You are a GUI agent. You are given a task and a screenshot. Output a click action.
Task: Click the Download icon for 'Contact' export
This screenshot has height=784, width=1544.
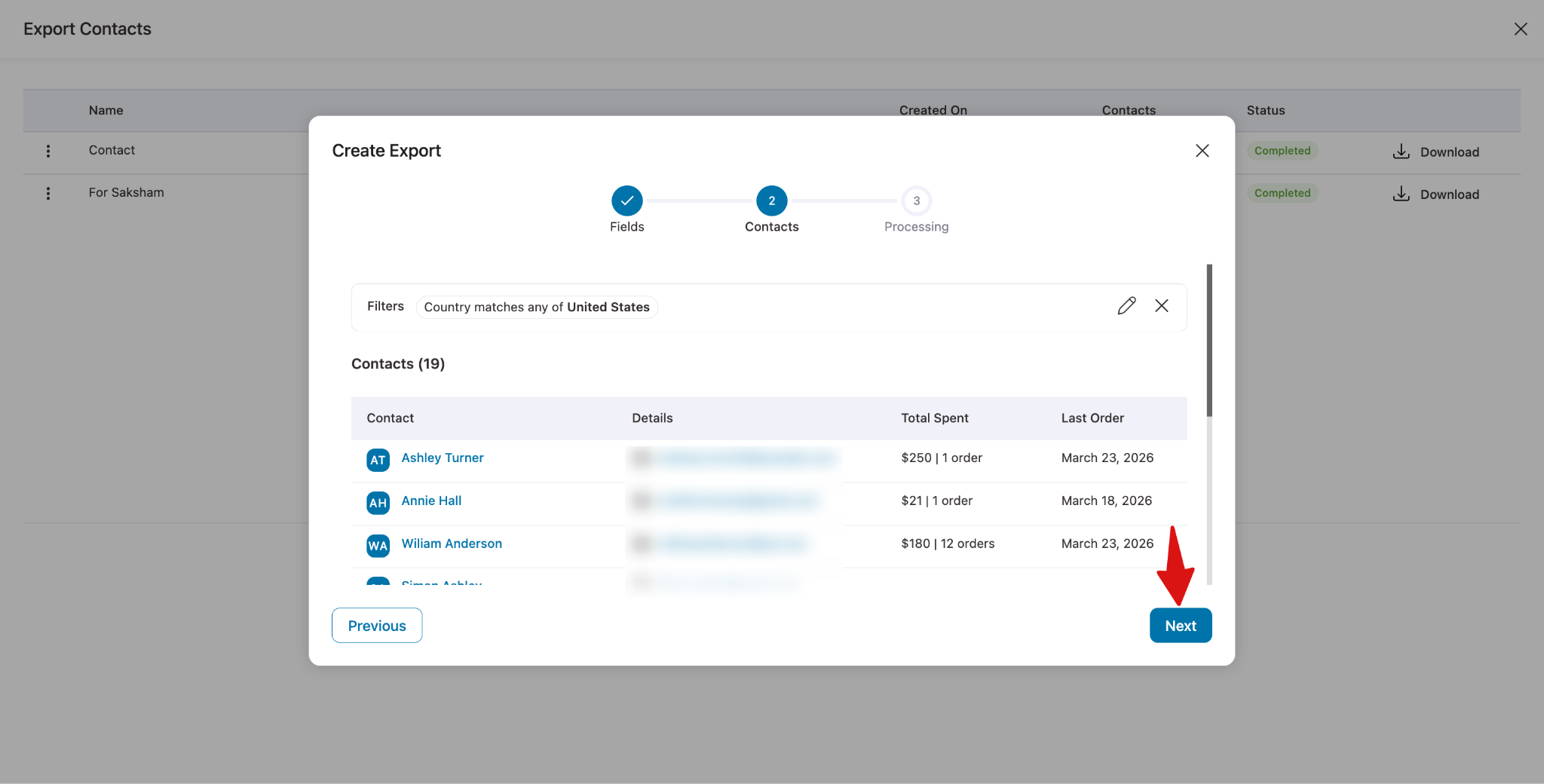point(1402,151)
